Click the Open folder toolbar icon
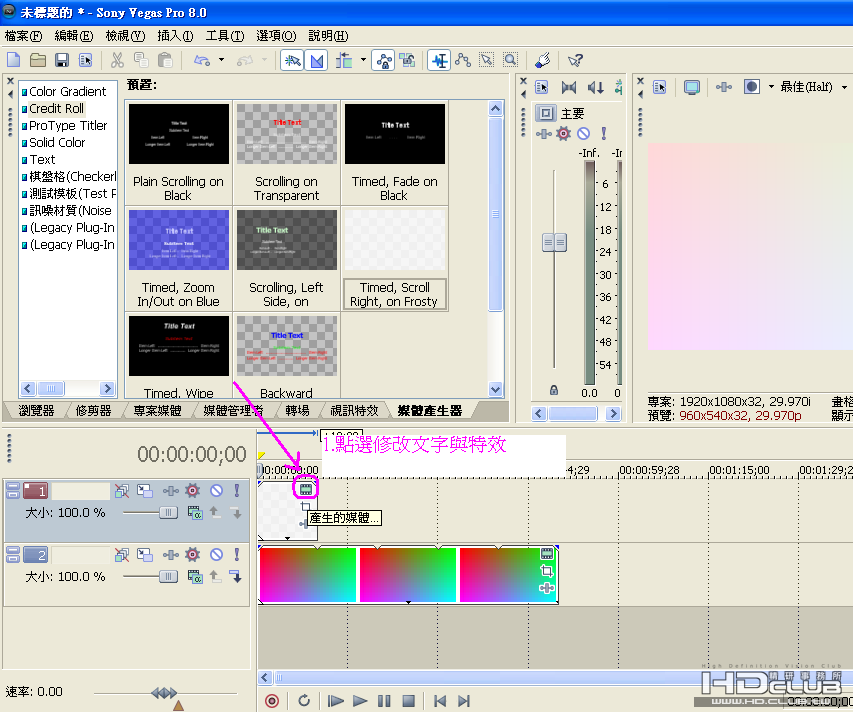 [38, 60]
